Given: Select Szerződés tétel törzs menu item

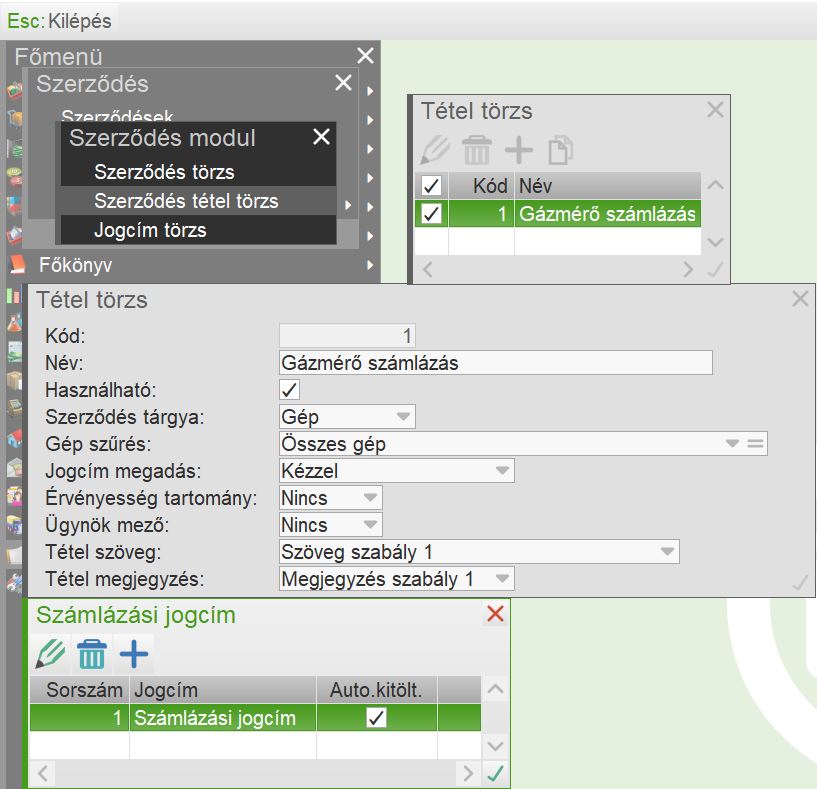Looking at the screenshot, I should [x=199, y=201].
